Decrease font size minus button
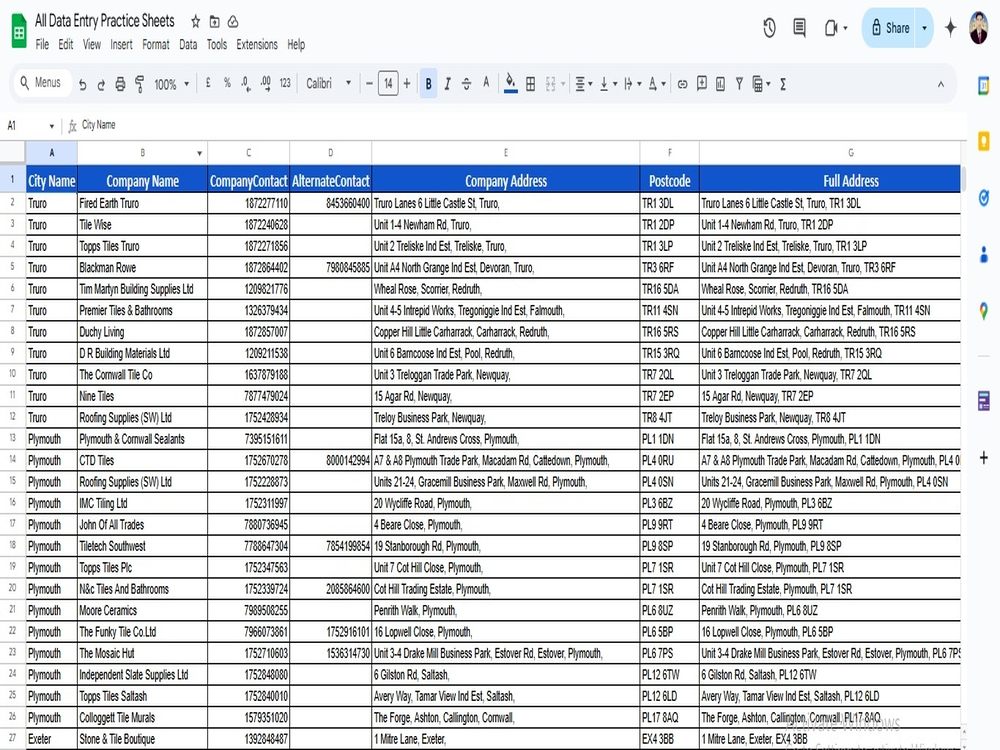The height and width of the screenshot is (750, 1000). coord(369,84)
